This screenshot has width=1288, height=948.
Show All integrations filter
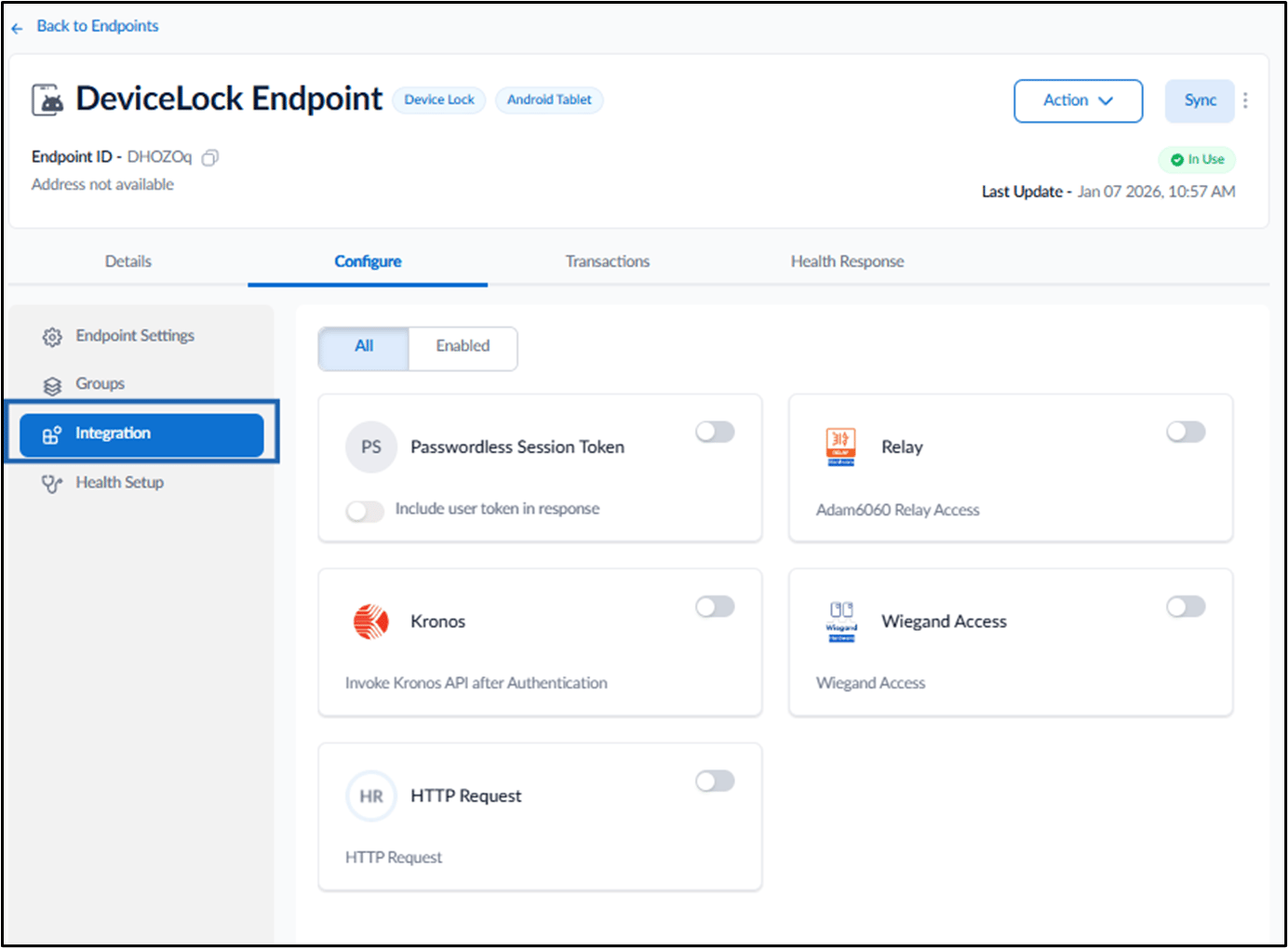pyautogui.click(x=364, y=346)
